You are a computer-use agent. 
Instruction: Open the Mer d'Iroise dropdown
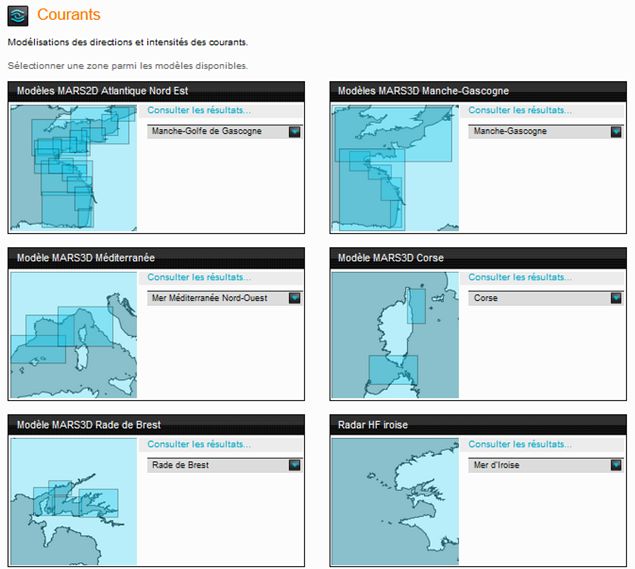546,465
